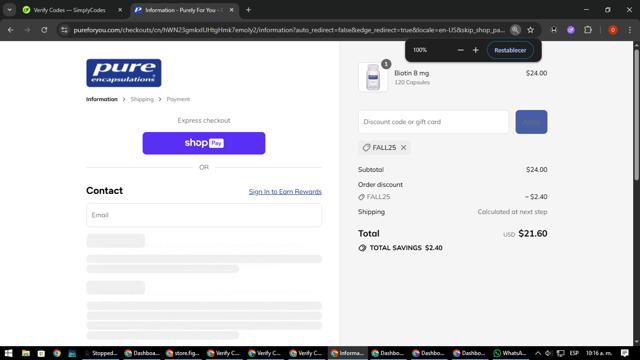Reload the checkout page
The image size is (640, 360).
coord(44,30)
